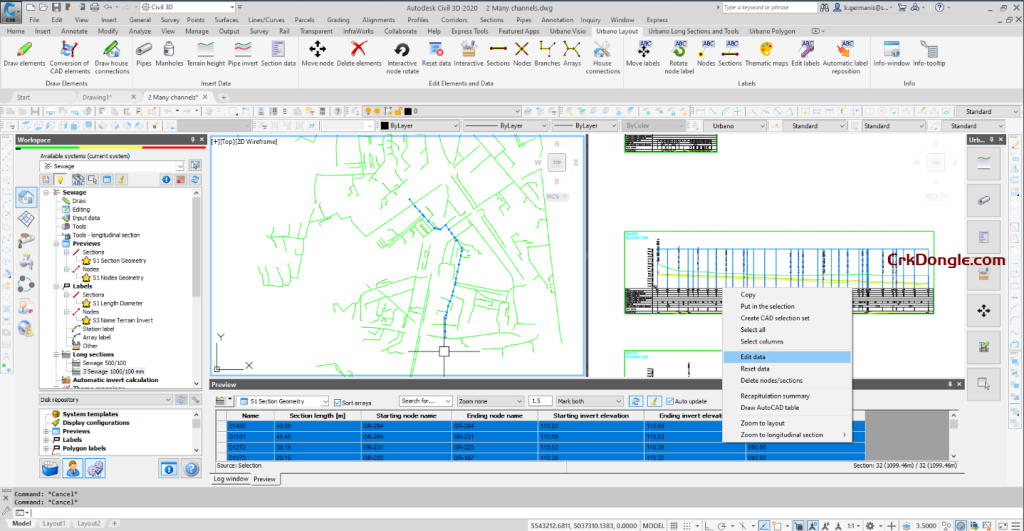Click Recapitulation summary menu entry
The height and width of the screenshot is (531, 1024).
[x=787, y=396]
